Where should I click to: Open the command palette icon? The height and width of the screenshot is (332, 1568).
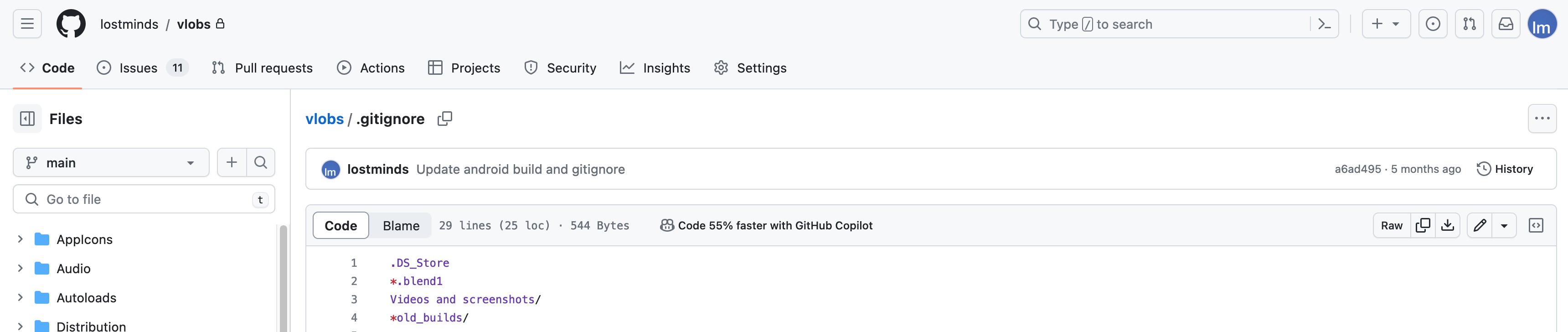point(1324,24)
